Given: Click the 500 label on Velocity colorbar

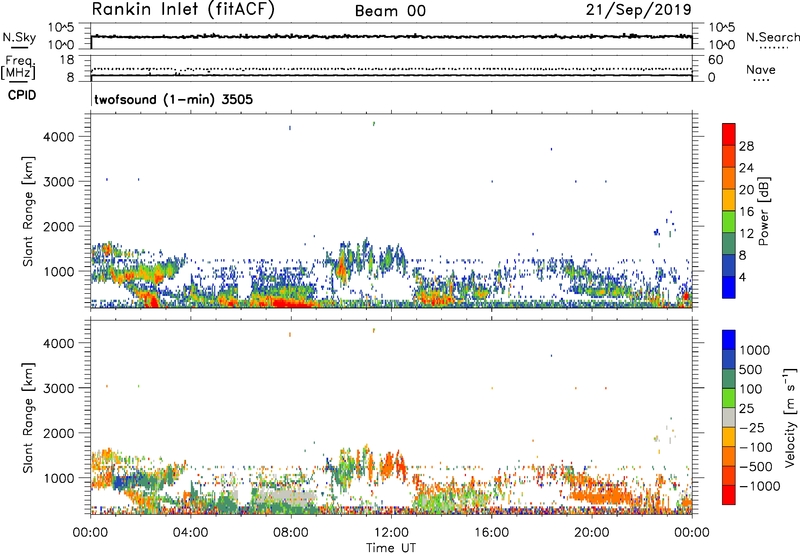Looking at the screenshot, I should [750, 370].
